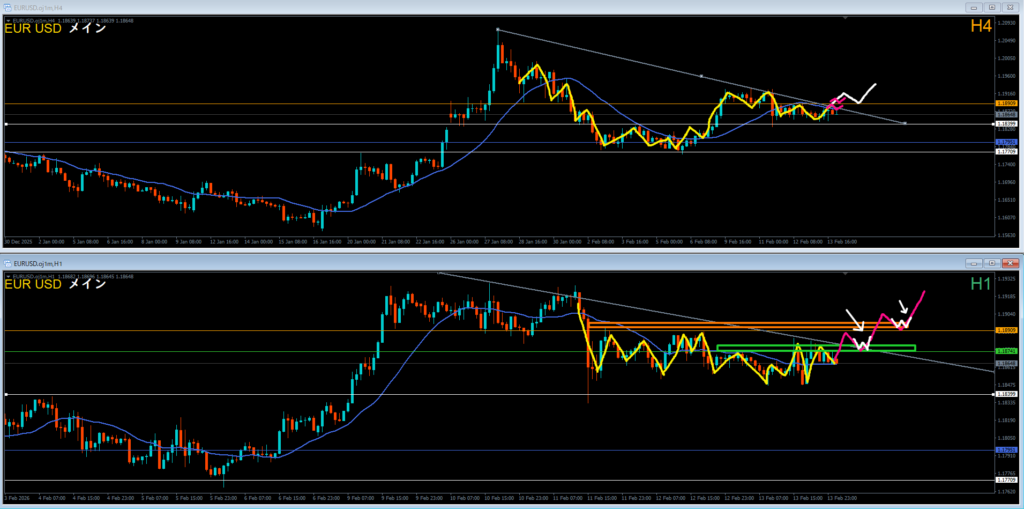The width and height of the screenshot is (1024, 509).
Task: Select the green 1.18741 price label in H1 chart
Action: pos(1004,352)
